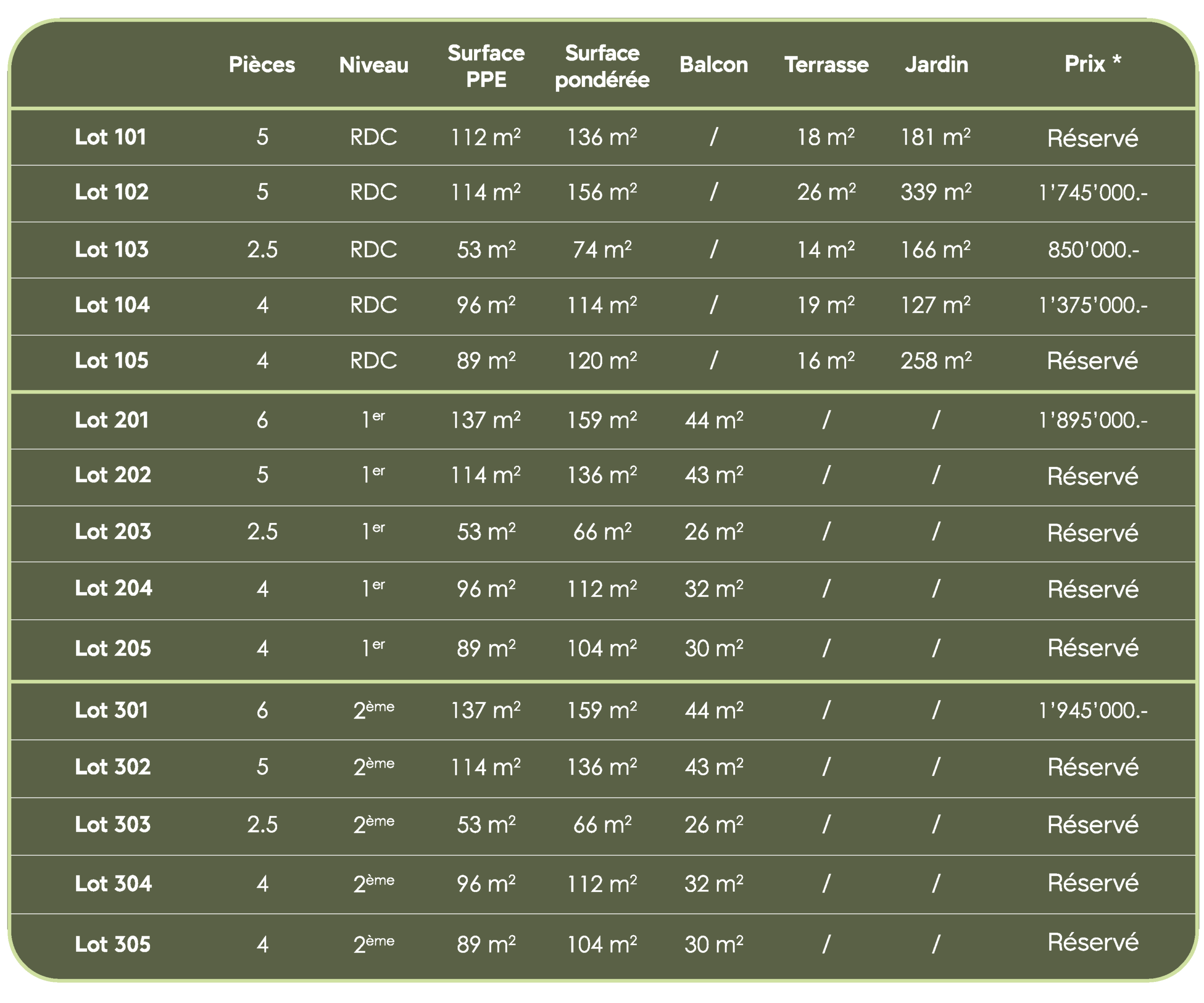
Task: Click the Niveau column header
Action: pos(374,65)
